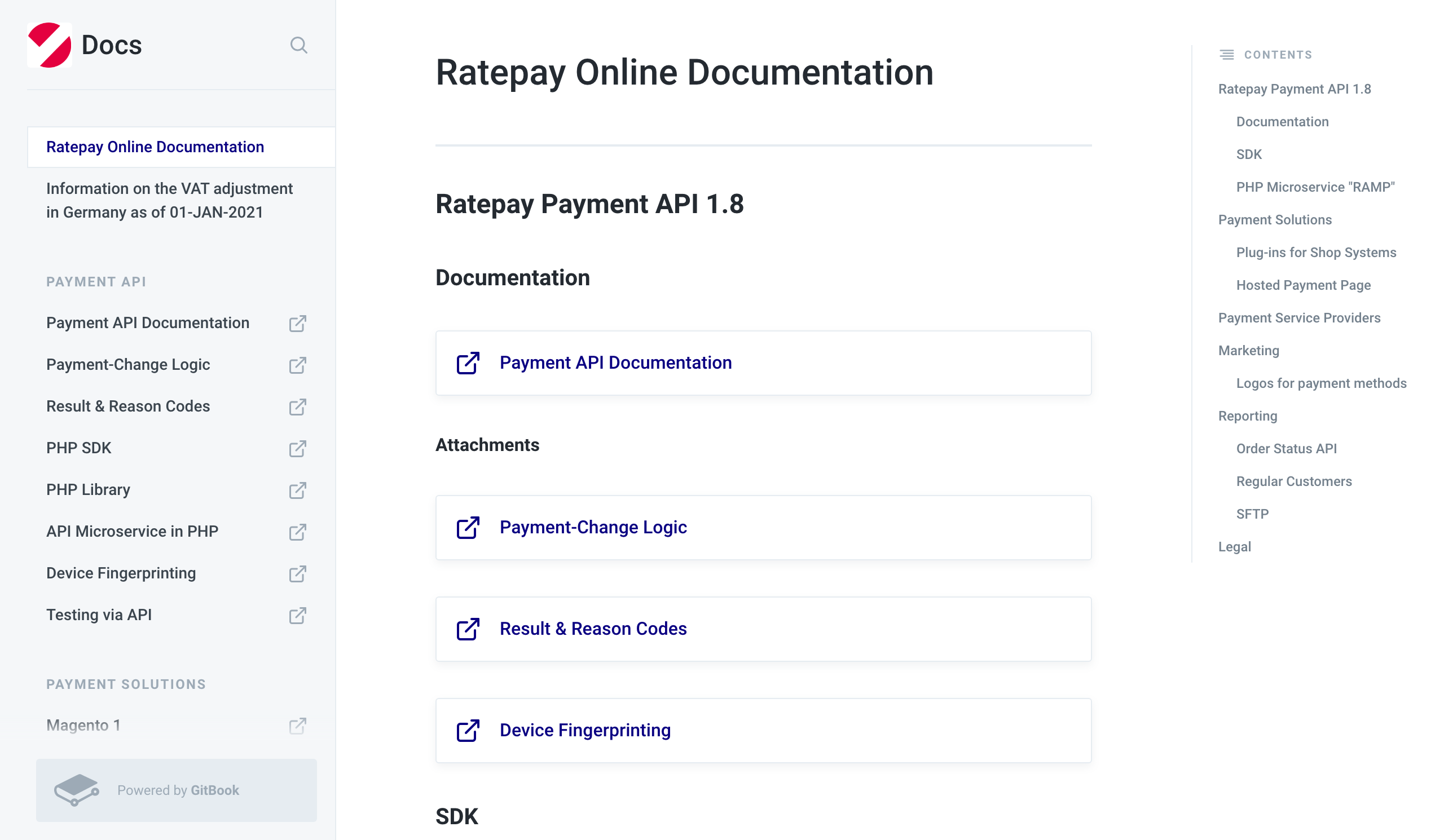Image resolution: width=1444 pixels, height=840 pixels.
Task: Click external-link icon beside Testing via API
Action: click(297, 616)
